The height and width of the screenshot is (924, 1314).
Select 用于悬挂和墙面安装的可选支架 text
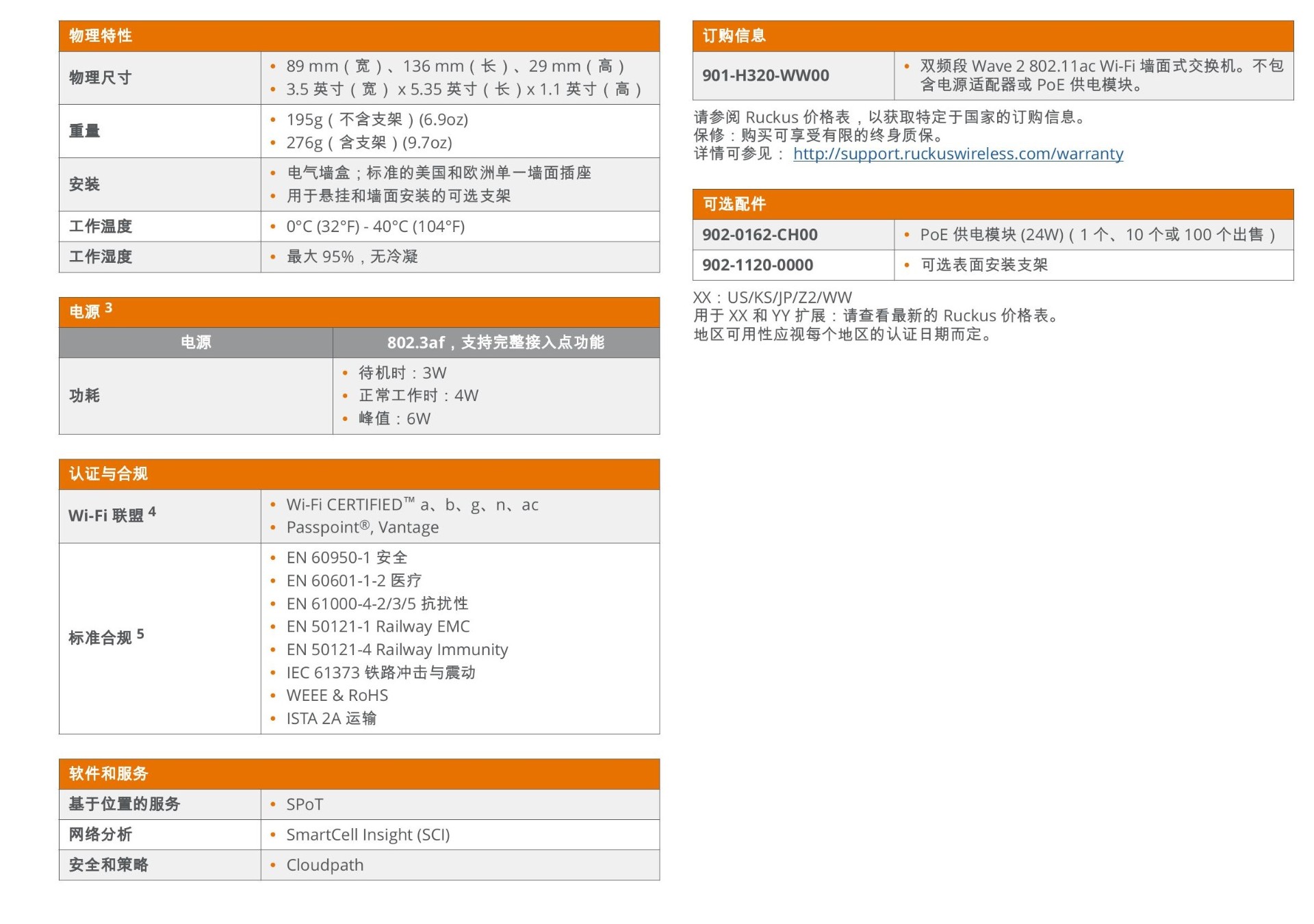click(399, 196)
